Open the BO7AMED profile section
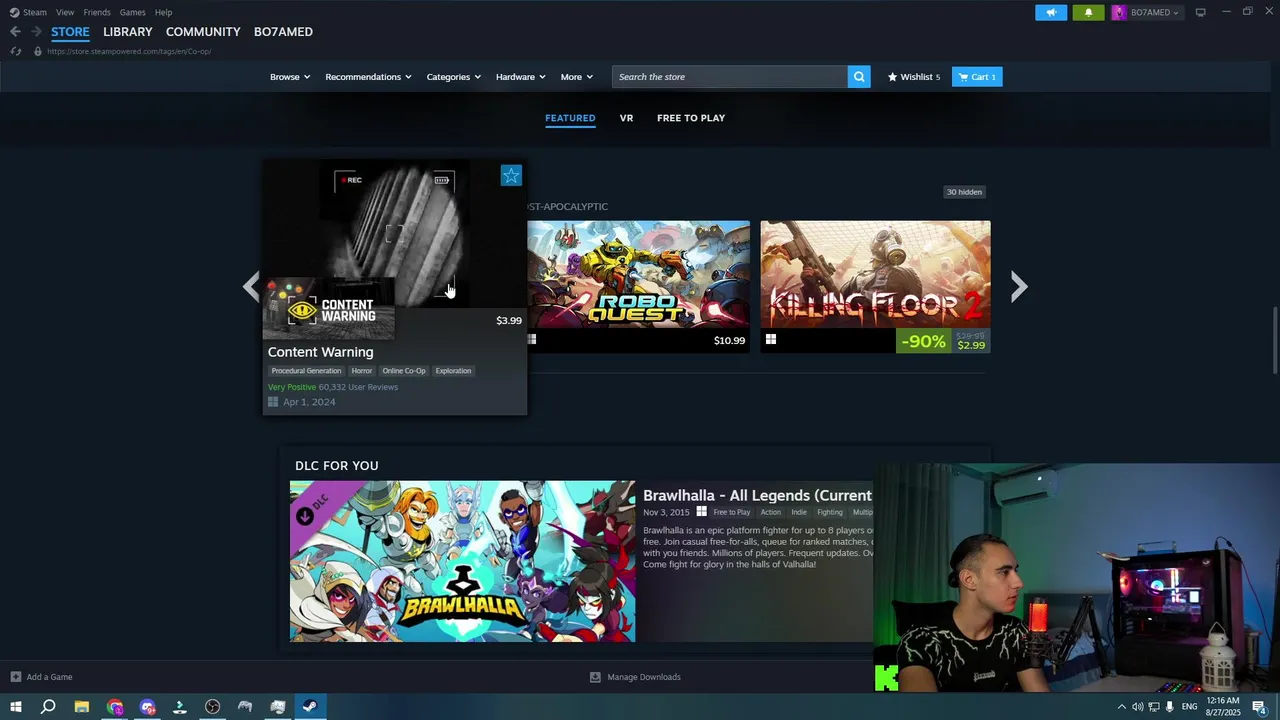Viewport: 1280px width, 720px height. 283,32
